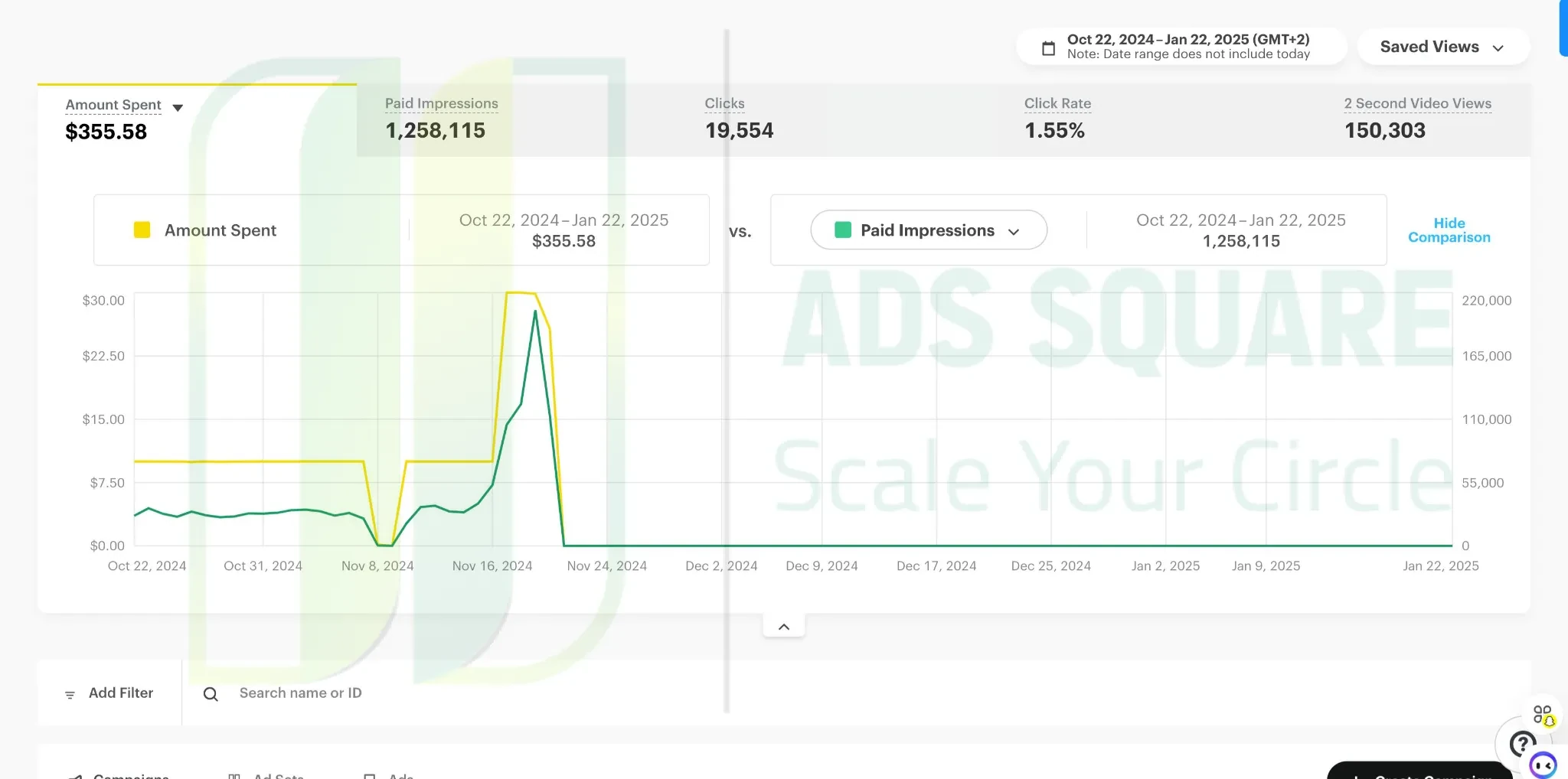The width and height of the screenshot is (1568, 779).
Task: Click the calendar icon in the date picker
Action: [1049, 48]
